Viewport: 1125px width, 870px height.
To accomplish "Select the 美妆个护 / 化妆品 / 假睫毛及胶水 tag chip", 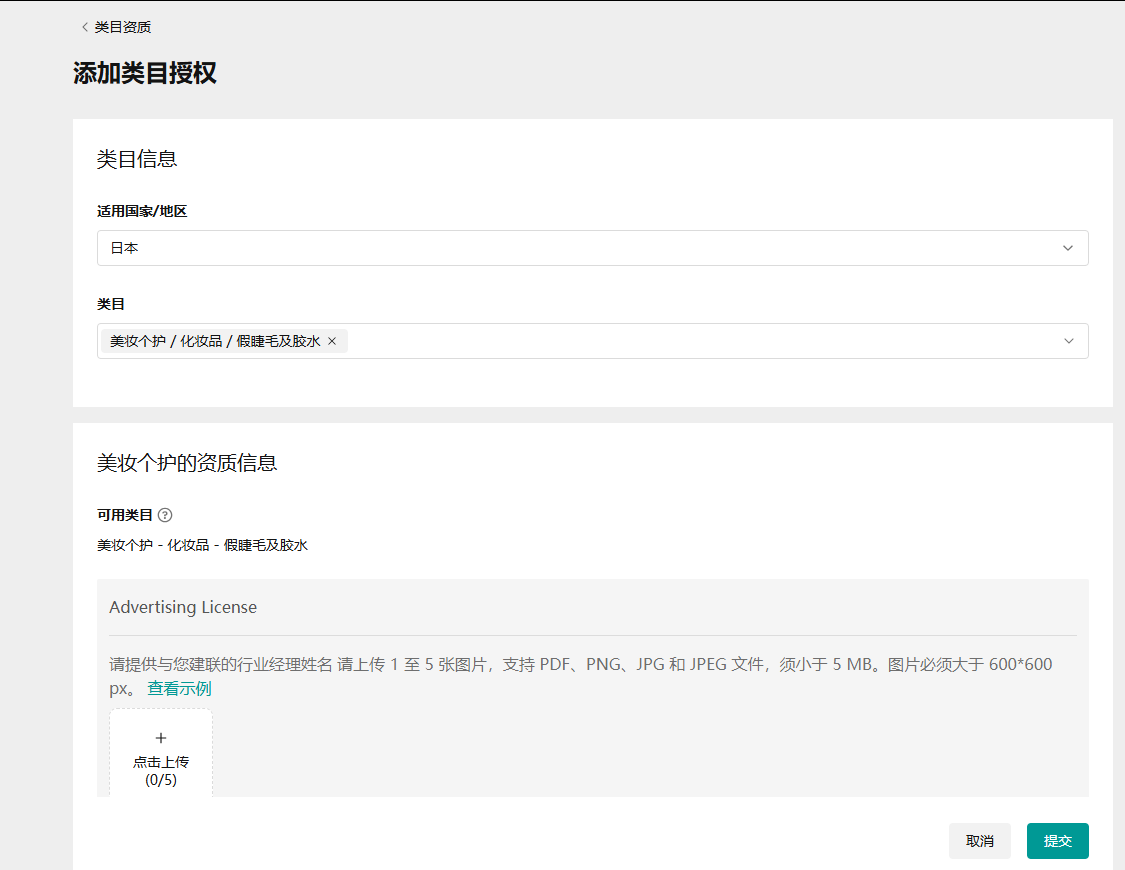I will pyautogui.click(x=215, y=341).
